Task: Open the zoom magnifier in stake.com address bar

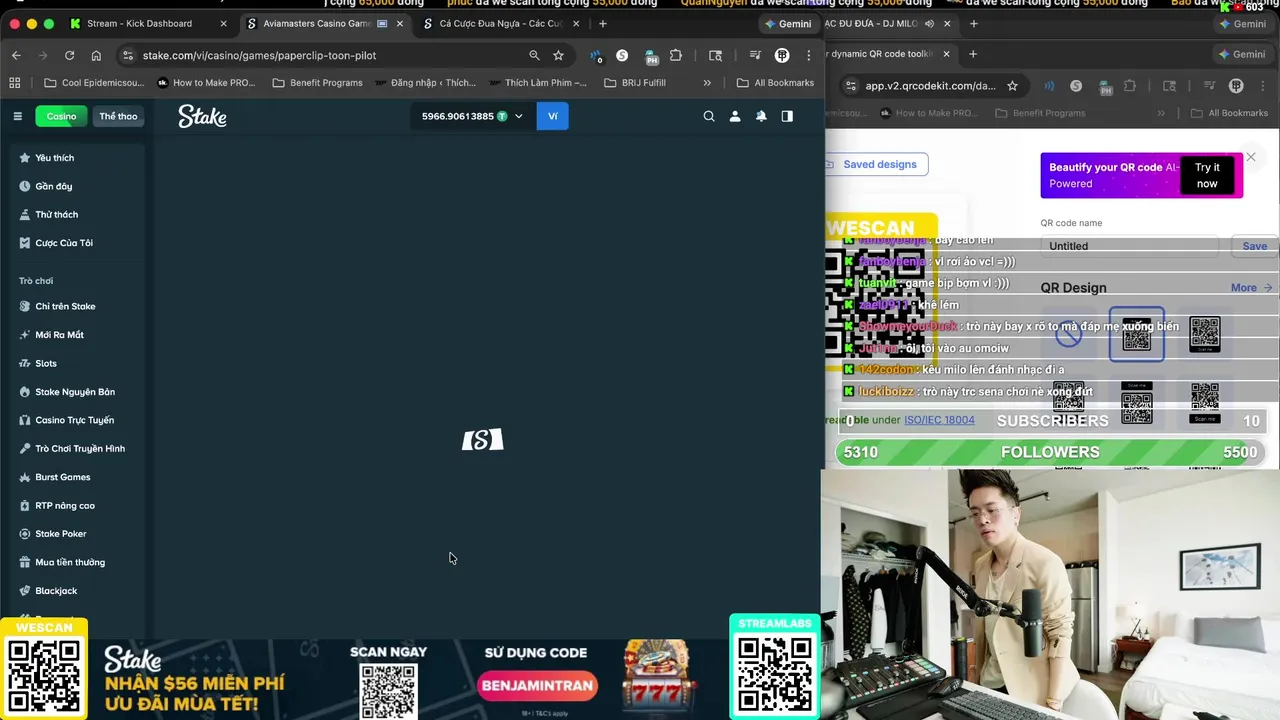Action: [x=534, y=55]
